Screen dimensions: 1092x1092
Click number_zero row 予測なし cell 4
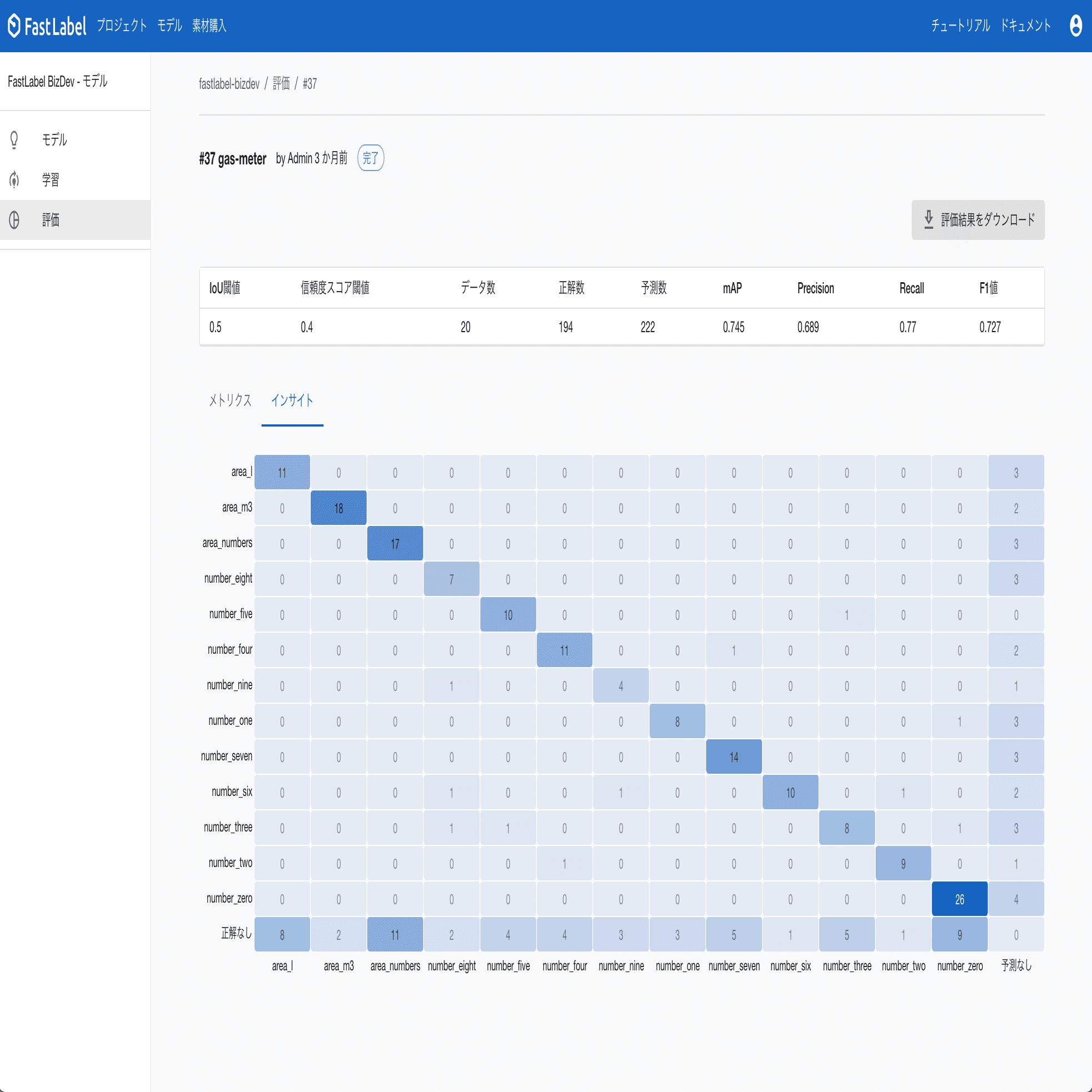[x=1016, y=899]
